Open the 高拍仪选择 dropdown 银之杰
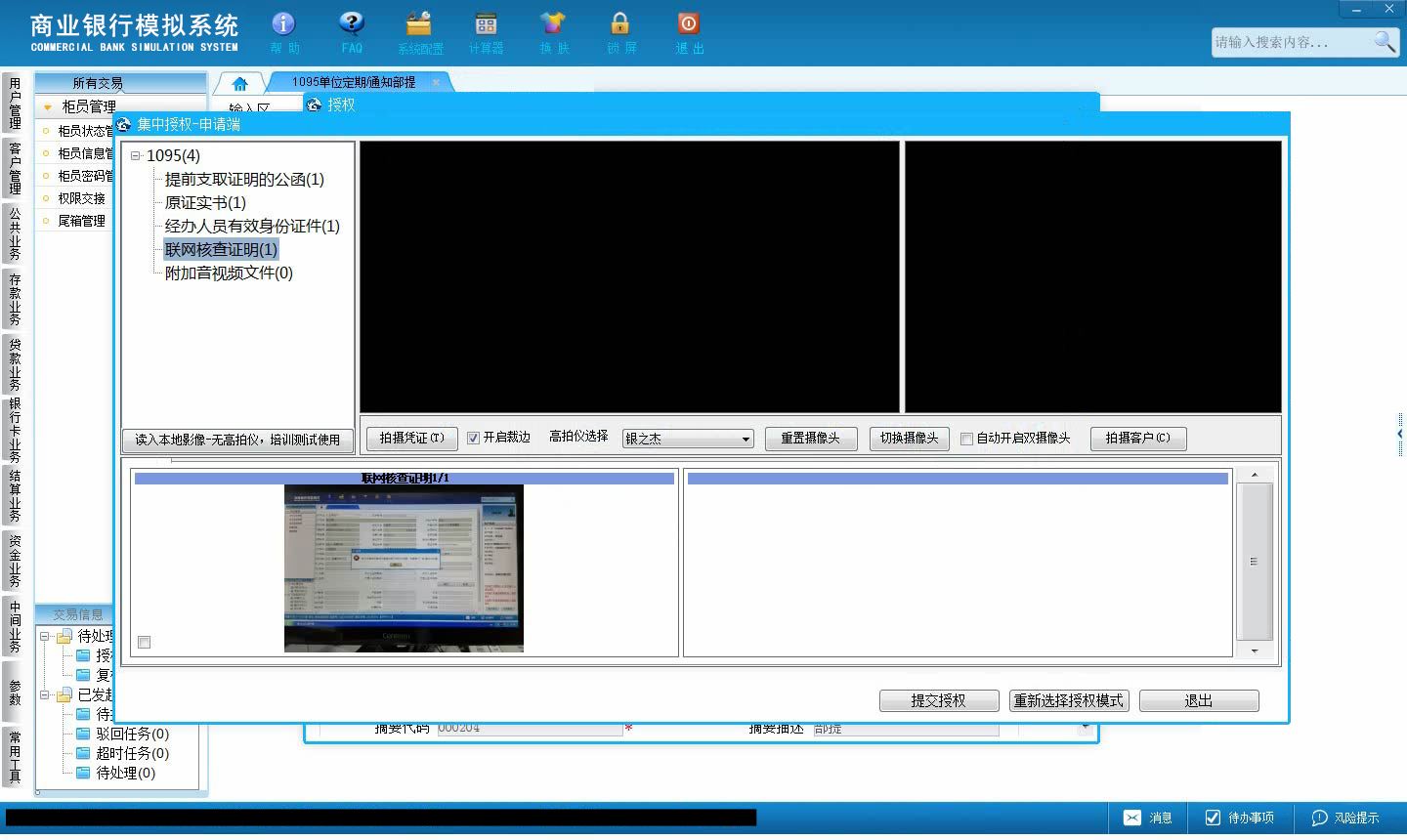The height and width of the screenshot is (840, 1407). 688,439
